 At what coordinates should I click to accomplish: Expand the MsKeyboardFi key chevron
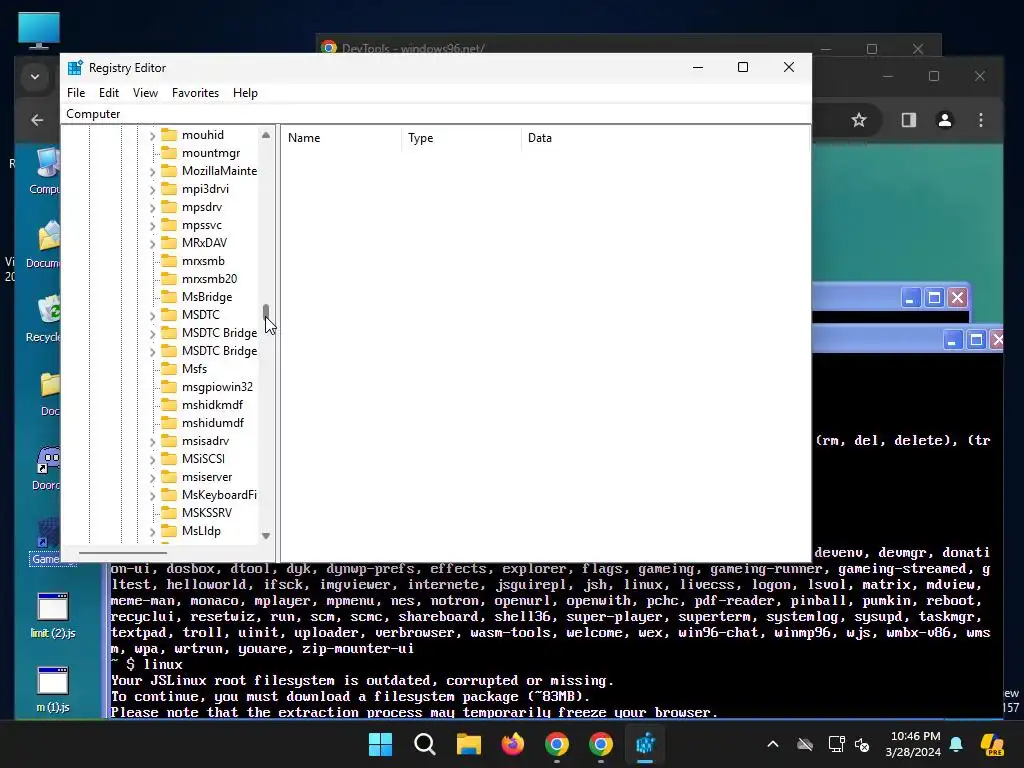coord(152,496)
